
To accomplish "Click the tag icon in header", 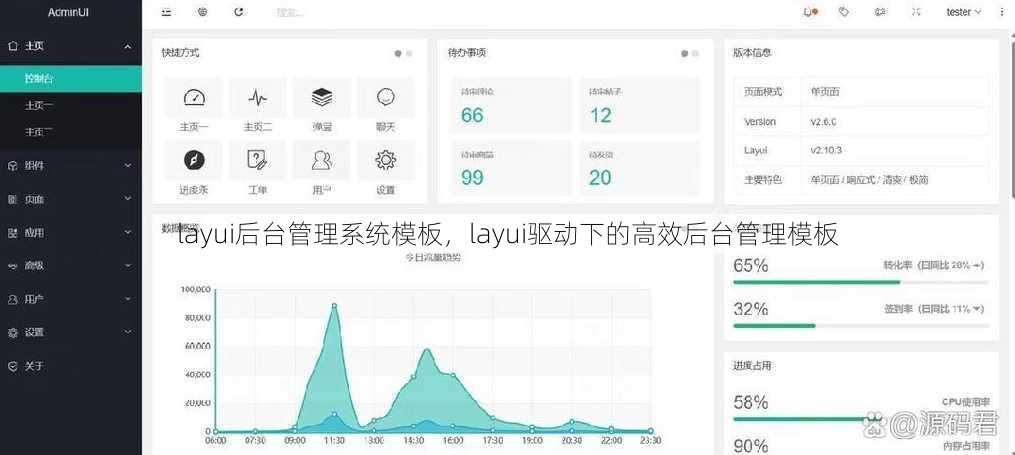I will (843, 12).
